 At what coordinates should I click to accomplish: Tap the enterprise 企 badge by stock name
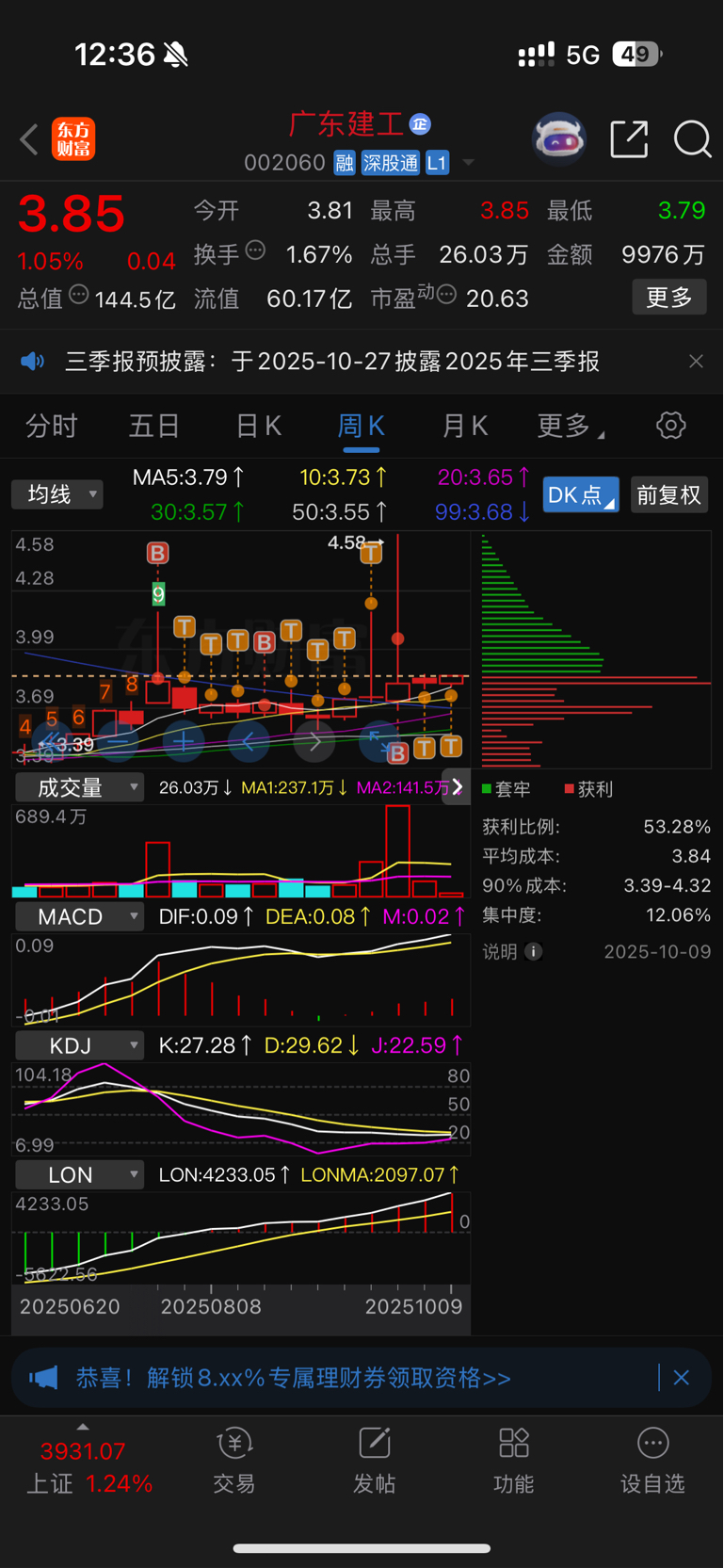(x=420, y=123)
